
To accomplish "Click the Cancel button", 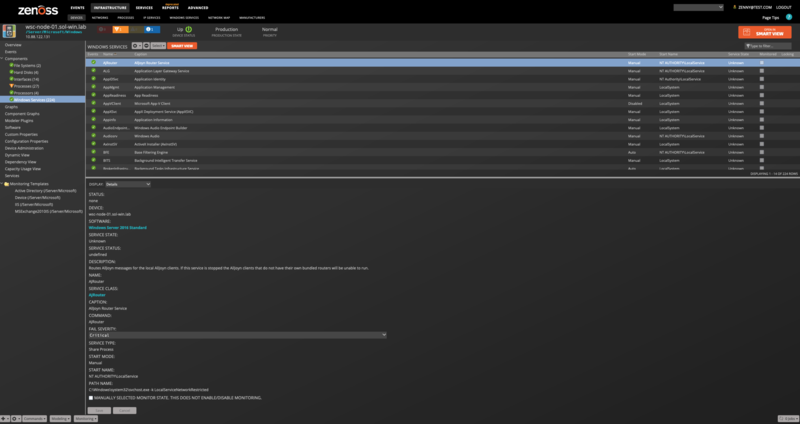I will [124, 410].
